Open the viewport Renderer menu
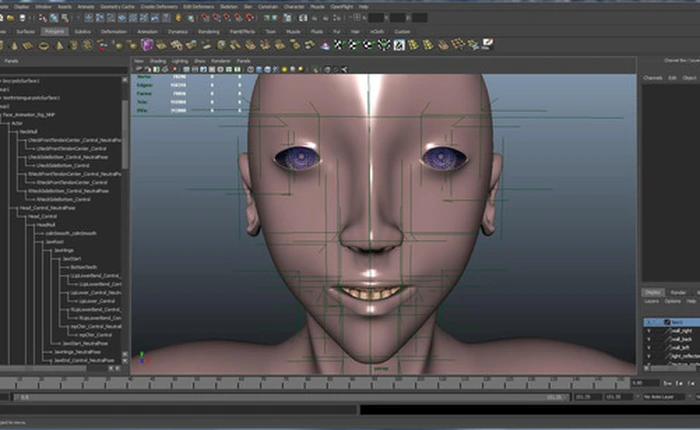 [x=221, y=61]
